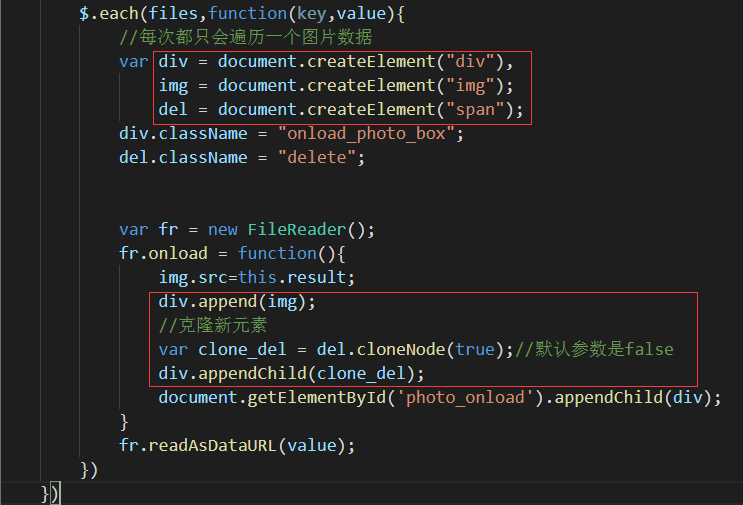Click the line 'fr.onload = function(){'
The height and width of the screenshot is (505, 743).
[232, 253]
